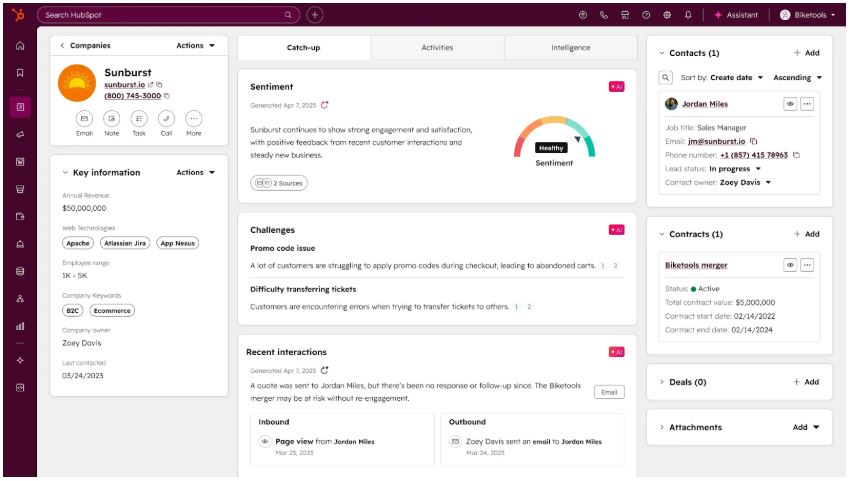Open the bookmarks icon in left sidebar

point(20,73)
